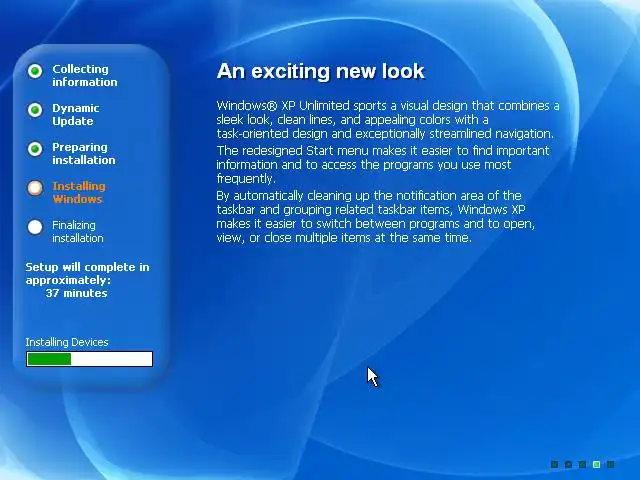Click the bright highlighted slide indicator square
This screenshot has width=640, height=480.
click(596, 464)
